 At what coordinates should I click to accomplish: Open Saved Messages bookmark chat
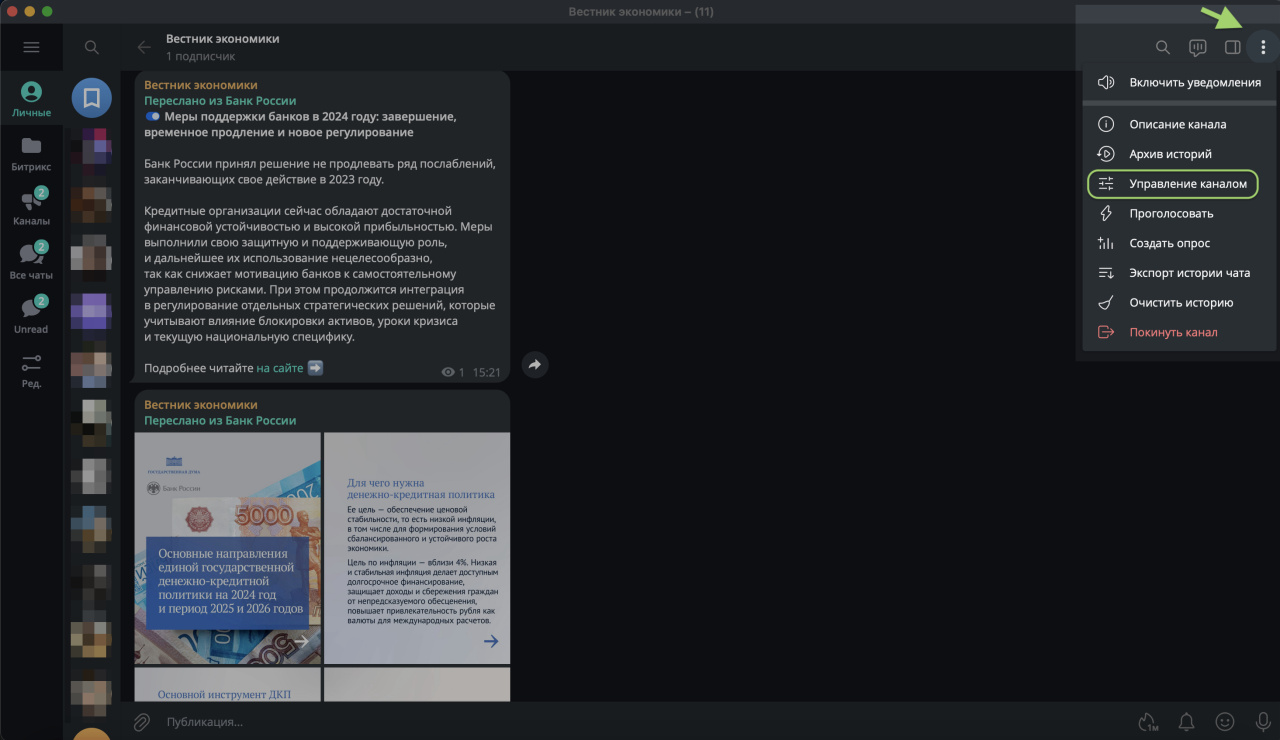[x=91, y=98]
